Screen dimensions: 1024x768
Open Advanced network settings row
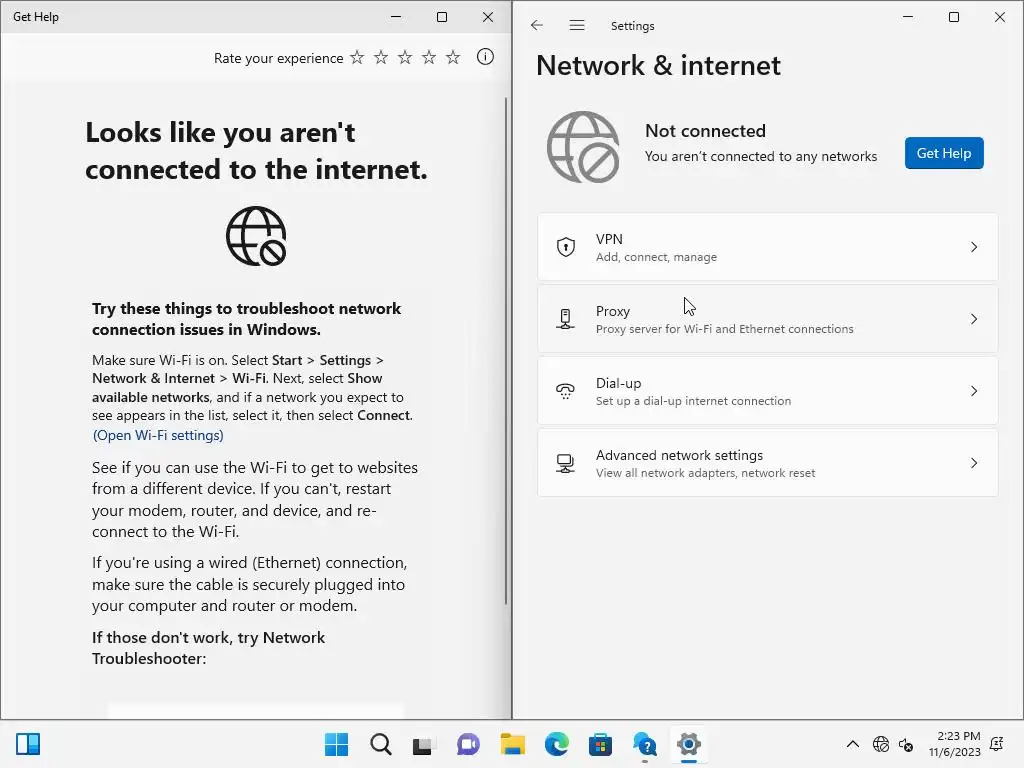[767, 463]
